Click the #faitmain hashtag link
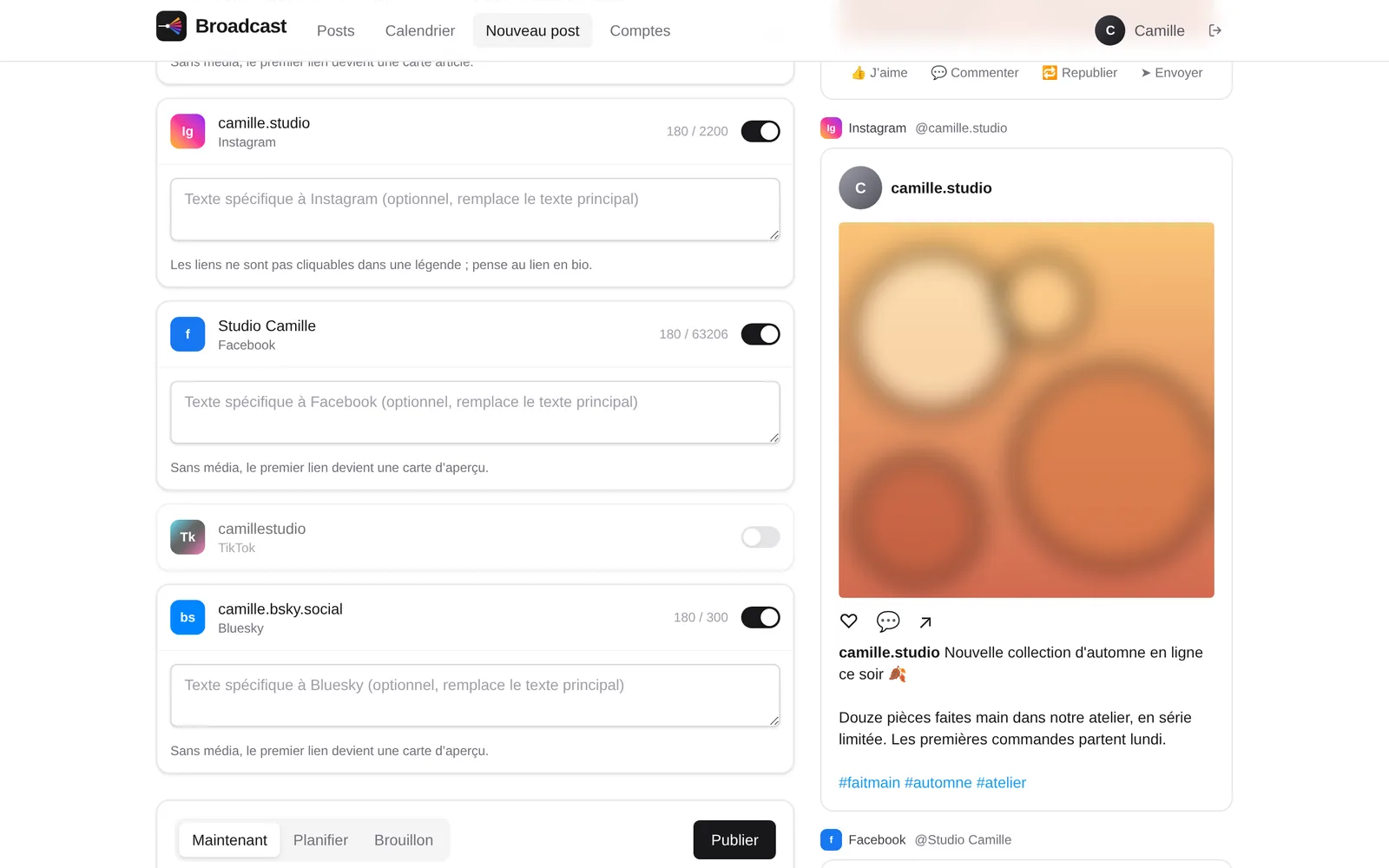The width and height of the screenshot is (1389, 868). [869, 782]
